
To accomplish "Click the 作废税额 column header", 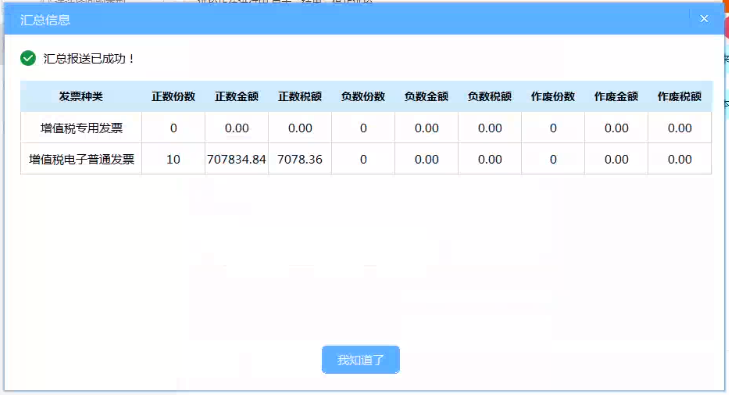I will (679, 97).
